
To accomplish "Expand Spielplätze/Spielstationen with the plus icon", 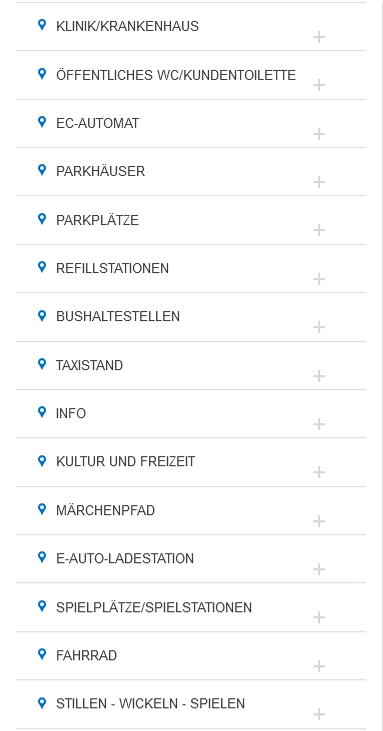I will click(319, 617).
